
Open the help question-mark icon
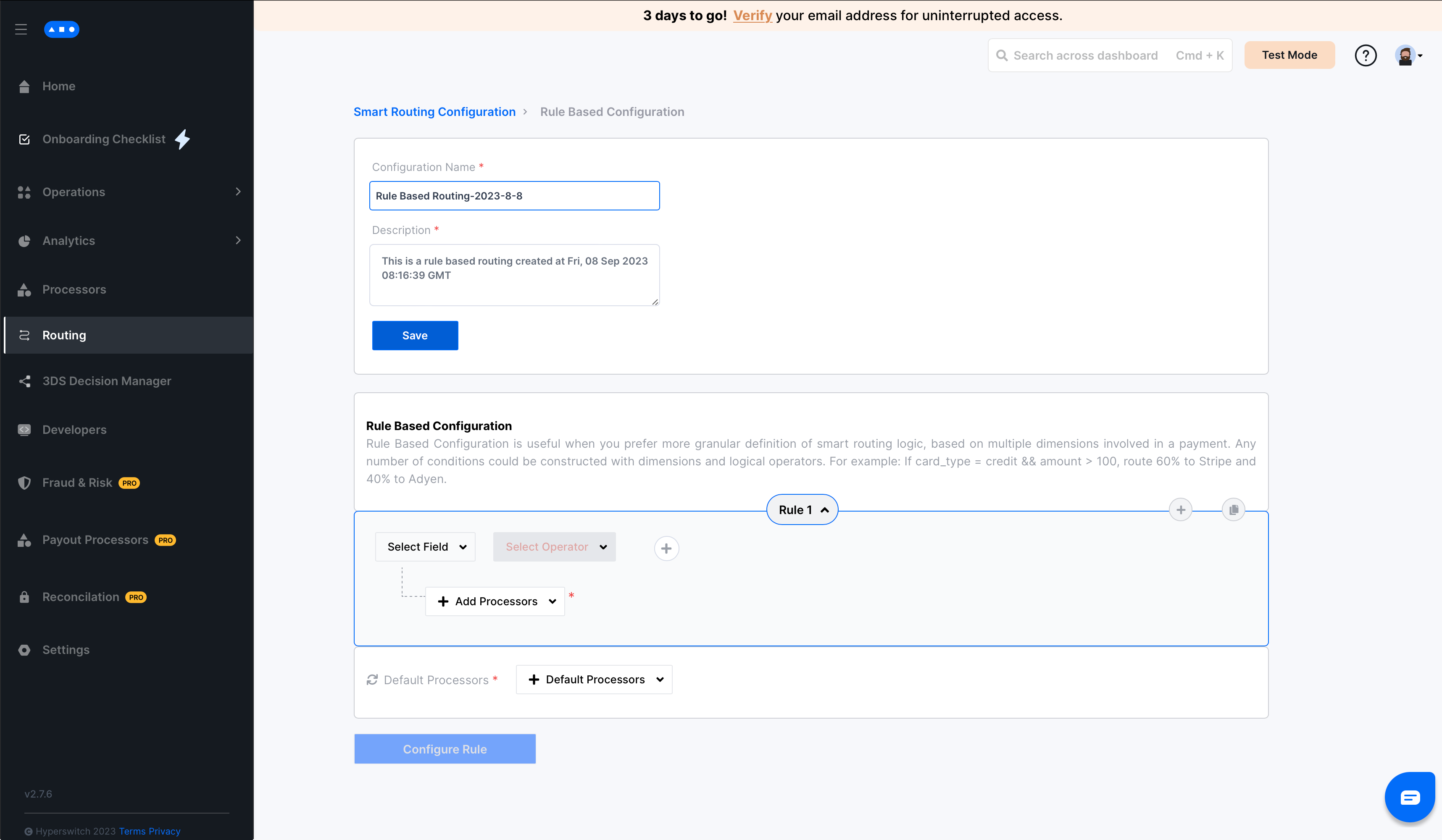pos(1366,55)
